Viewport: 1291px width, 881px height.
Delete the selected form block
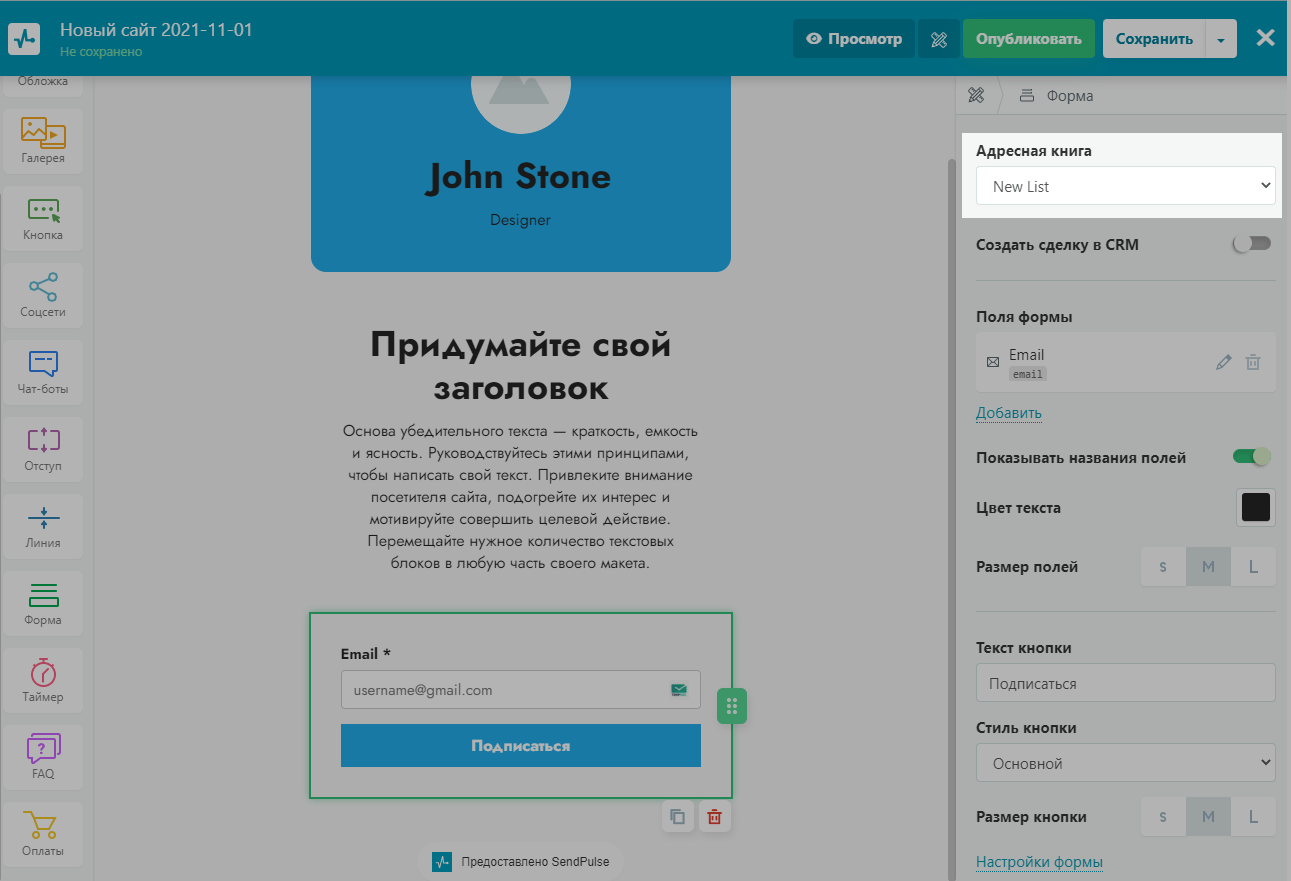[714, 817]
